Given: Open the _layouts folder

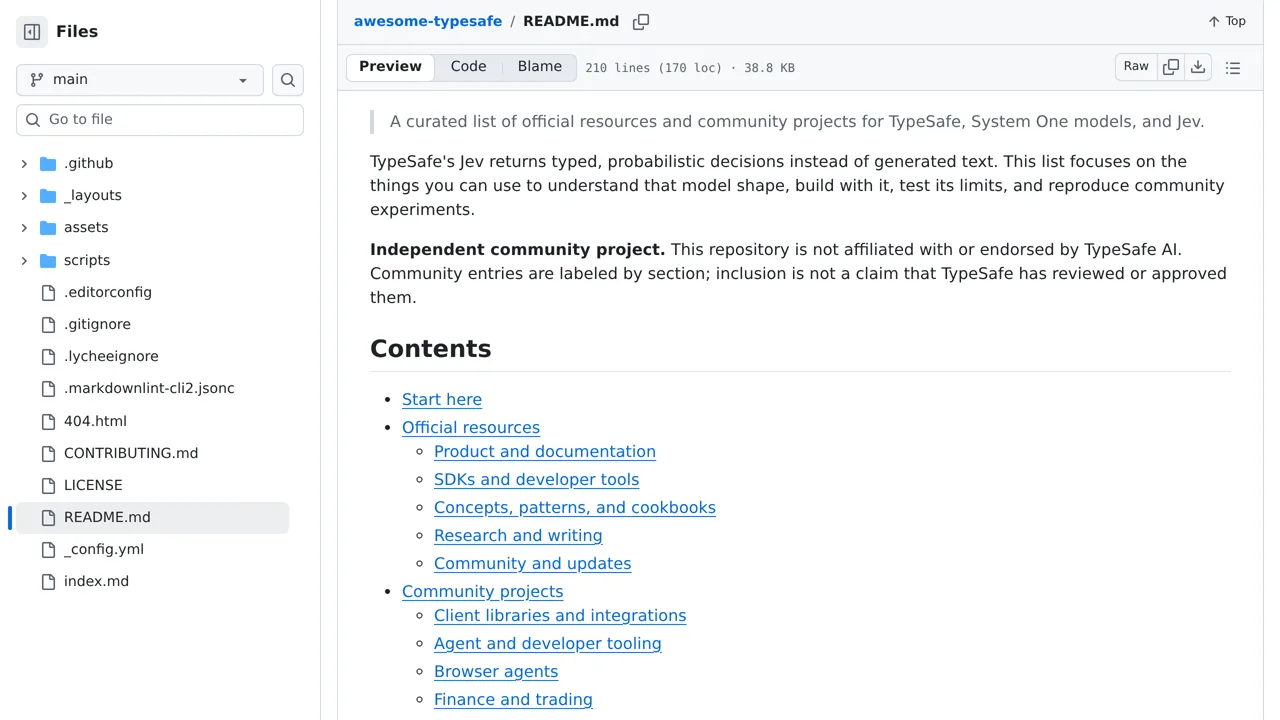Looking at the screenshot, I should [92, 196].
